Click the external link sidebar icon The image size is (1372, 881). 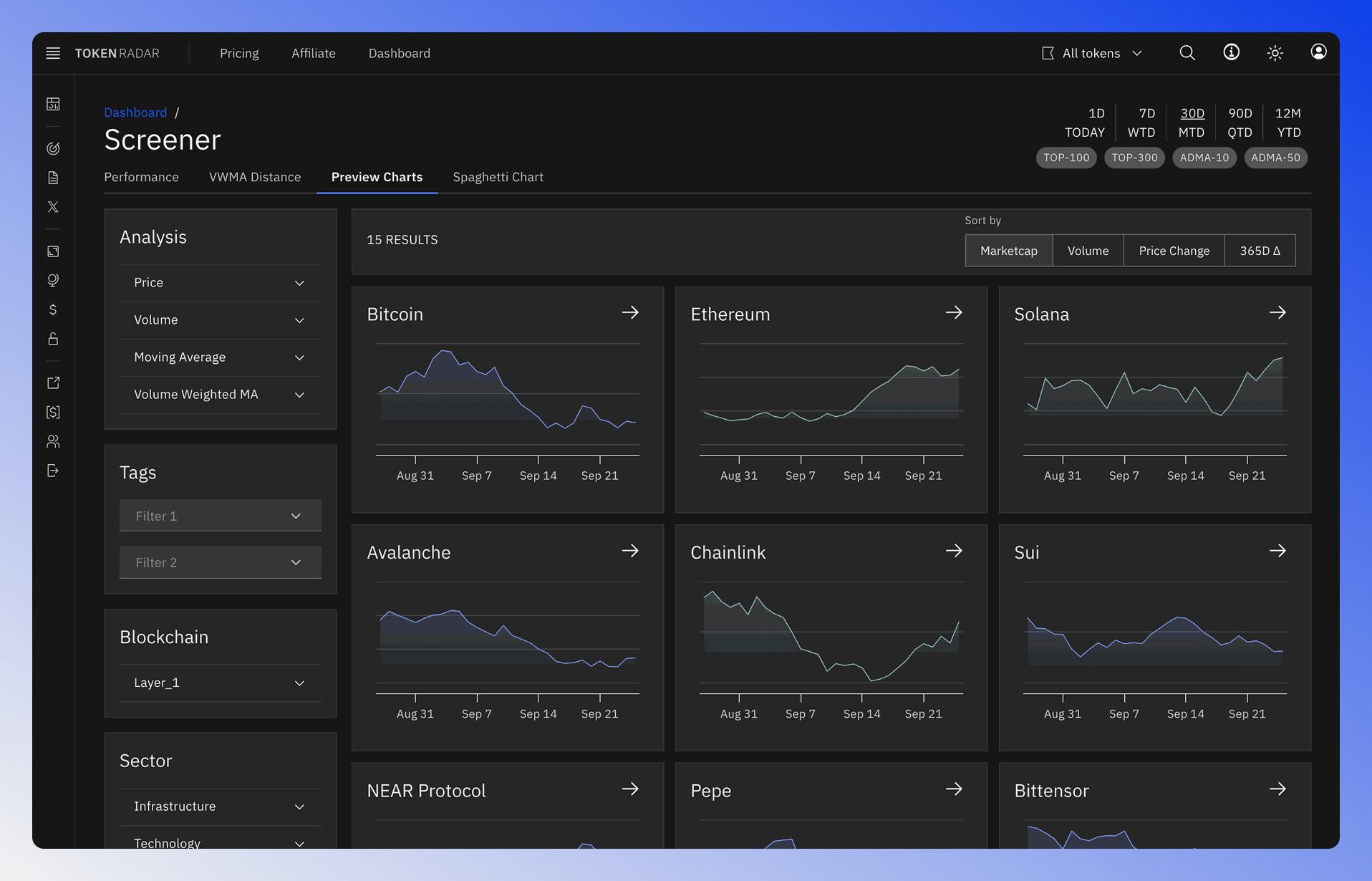[53, 383]
